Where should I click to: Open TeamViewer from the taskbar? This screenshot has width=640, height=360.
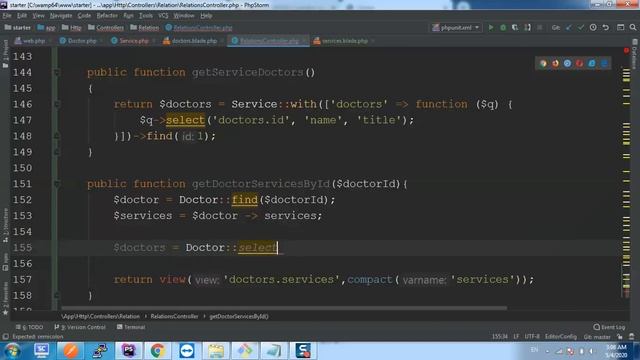coord(187,351)
